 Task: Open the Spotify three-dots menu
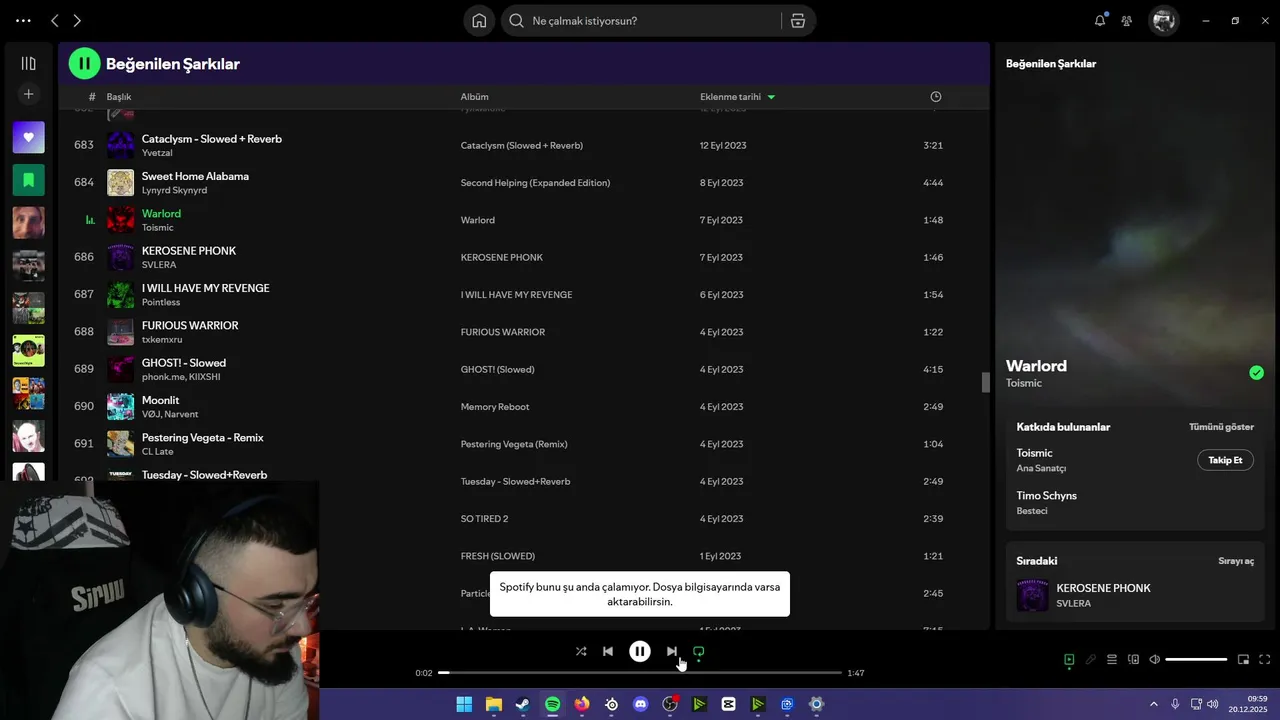coord(23,20)
